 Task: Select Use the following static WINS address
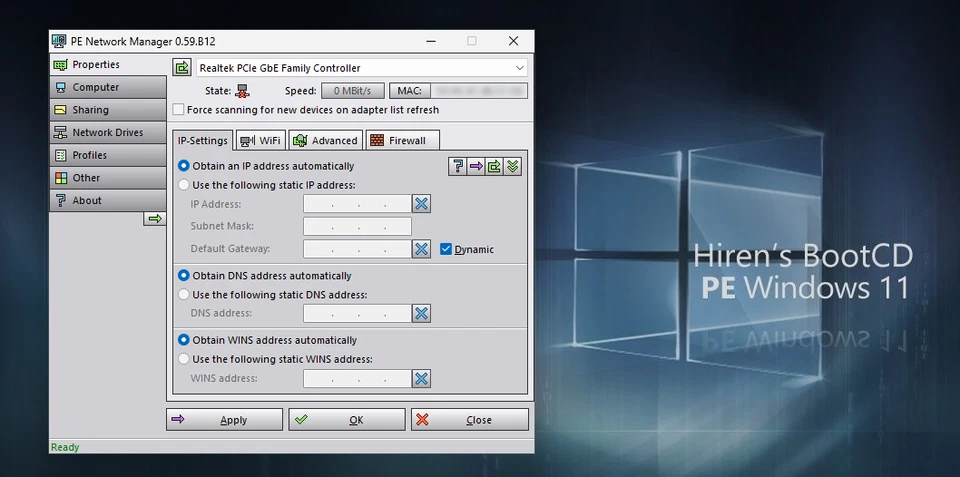pyautogui.click(x=183, y=359)
